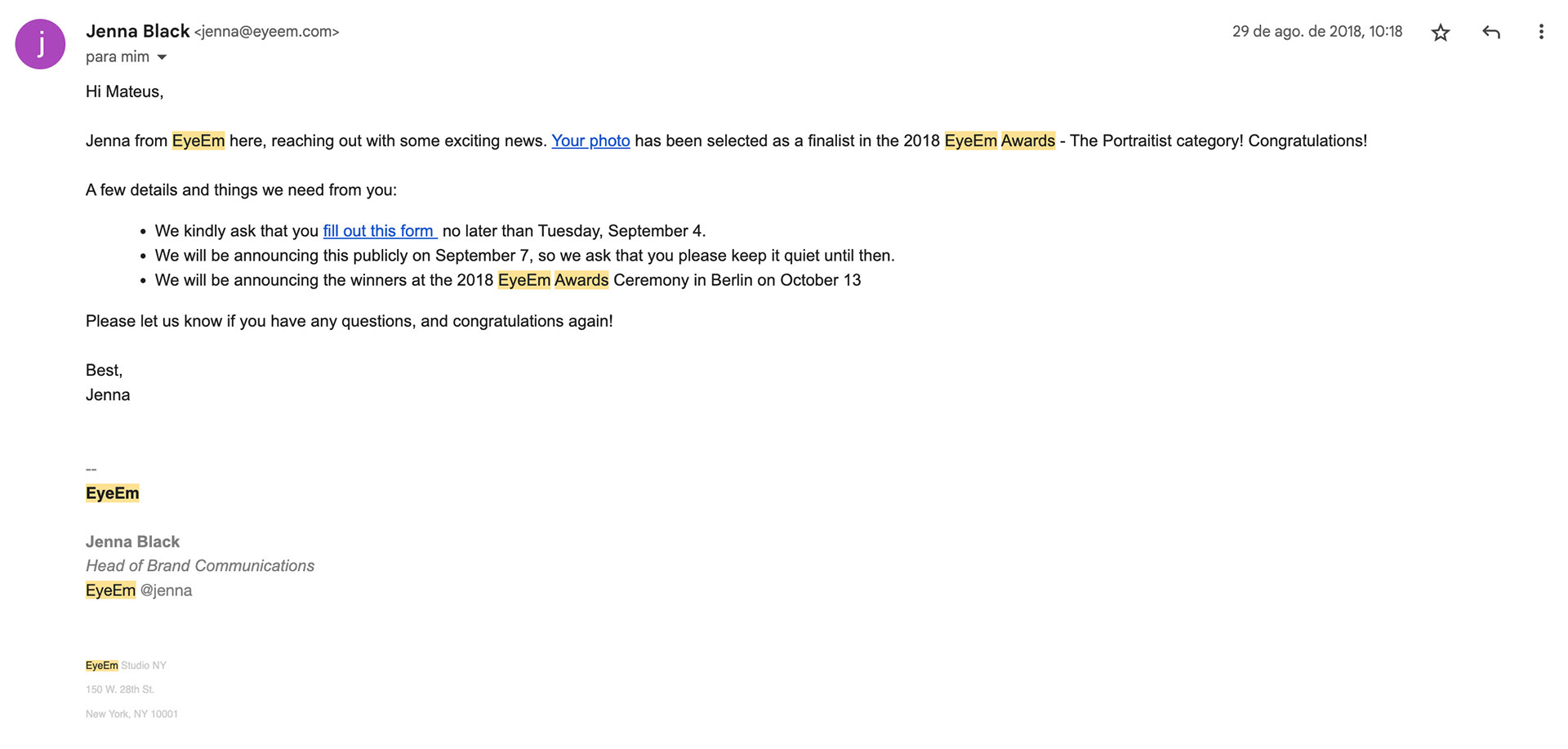Click the bold EyeEm signature heading
This screenshot has height=749, width=1568.
pyautogui.click(x=112, y=493)
